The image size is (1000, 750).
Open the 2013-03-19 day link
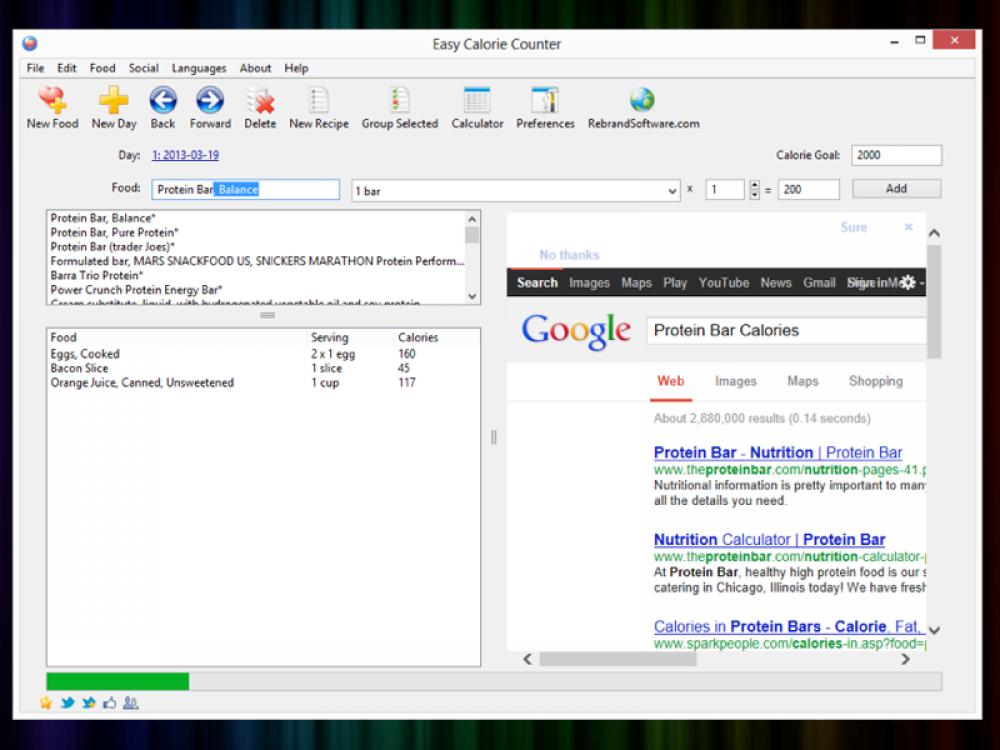click(x=185, y=155)
